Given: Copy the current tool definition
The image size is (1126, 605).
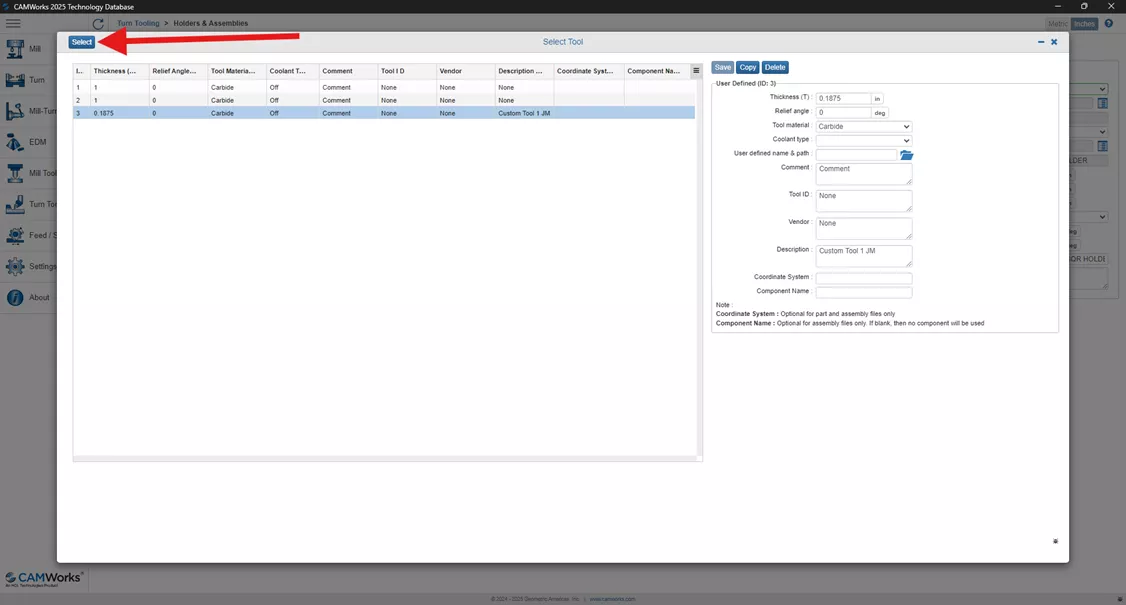Looking at the screenshot, I should (x=747, y=66).
